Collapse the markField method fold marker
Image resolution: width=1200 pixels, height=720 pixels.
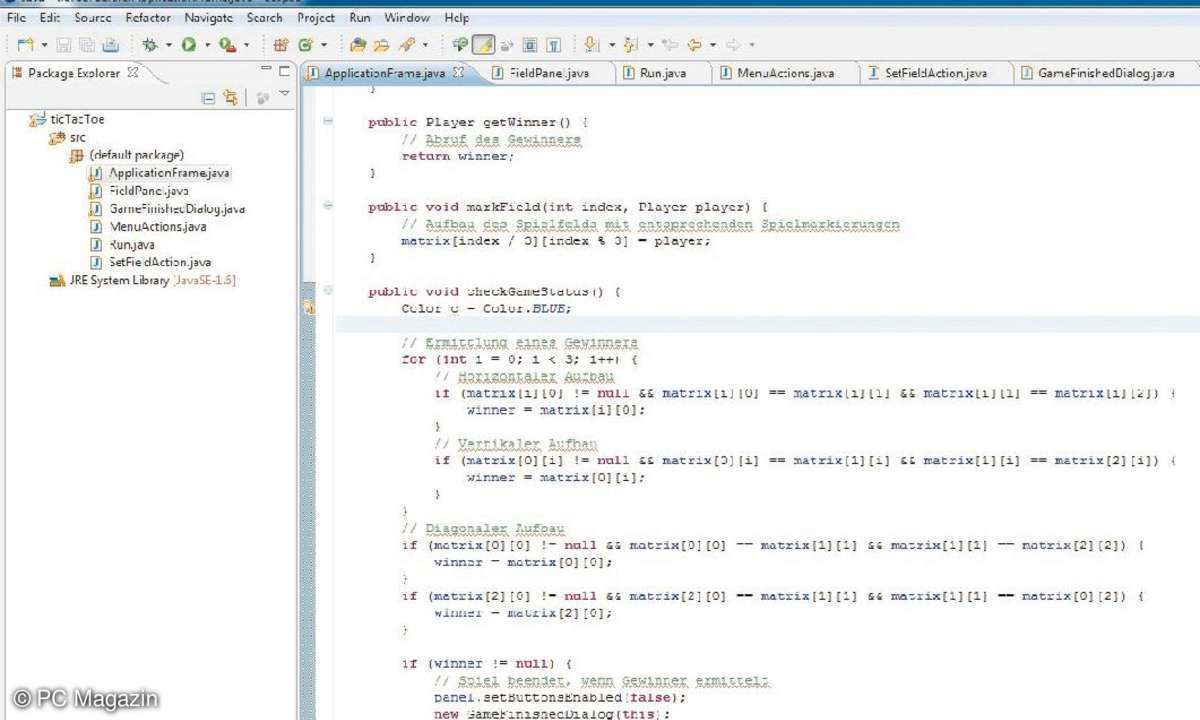[328, 206]
